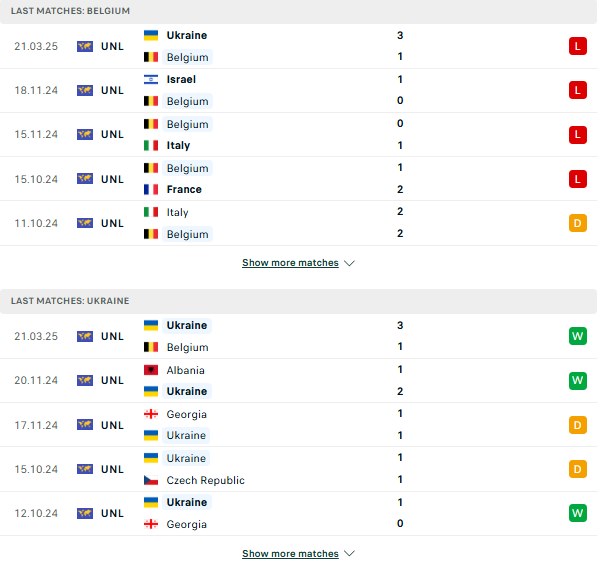Select the Last Matches: Belgium section header

(x=298, y=11)
